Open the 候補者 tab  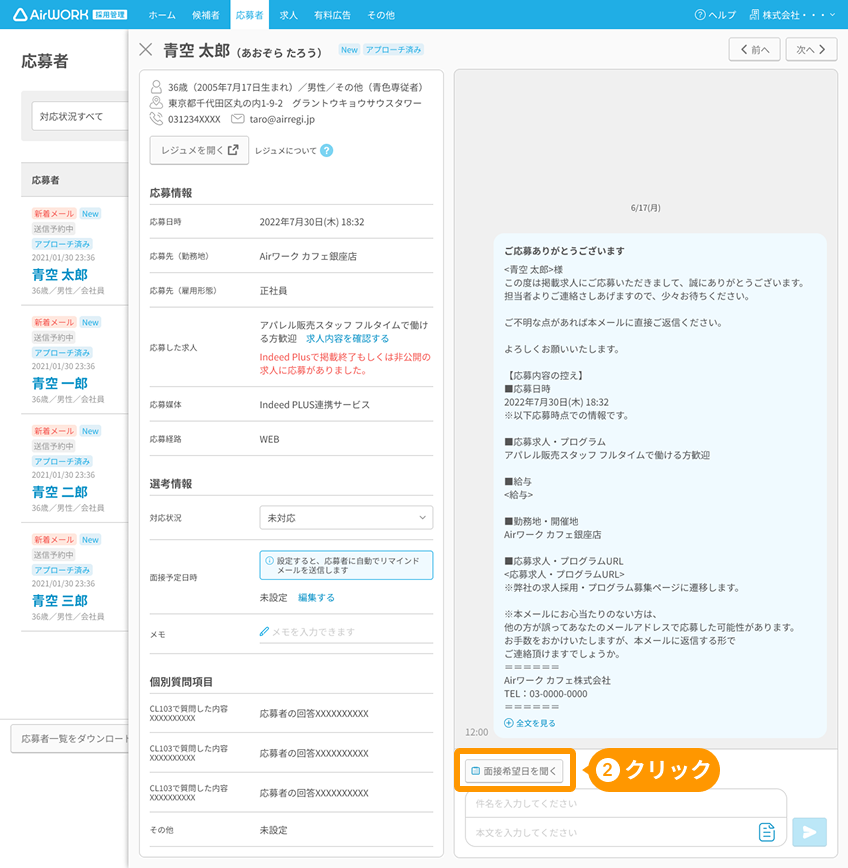tap(205, 15)
